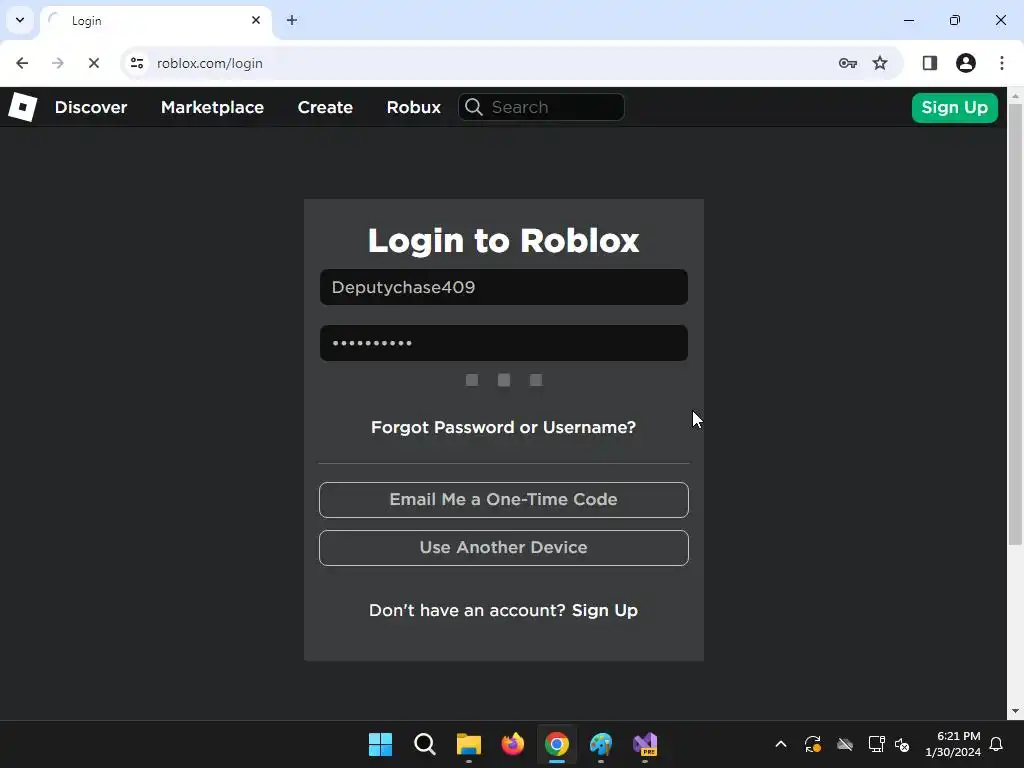Click Email Me a One-Time Code
The height and width of the screenshot is (768, 1024).
(504, 500)
